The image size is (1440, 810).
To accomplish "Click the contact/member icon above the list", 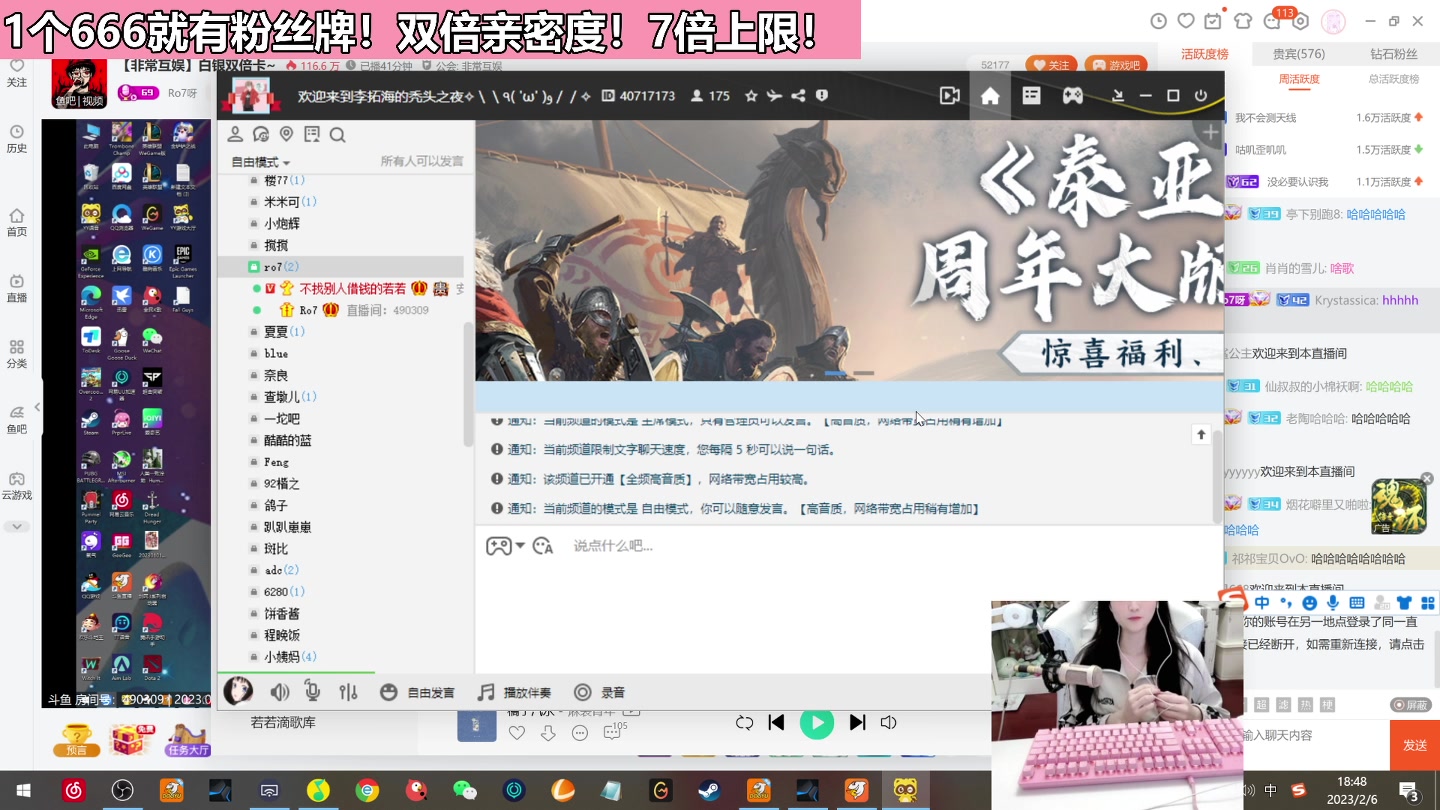I will (x=236, y=133).
